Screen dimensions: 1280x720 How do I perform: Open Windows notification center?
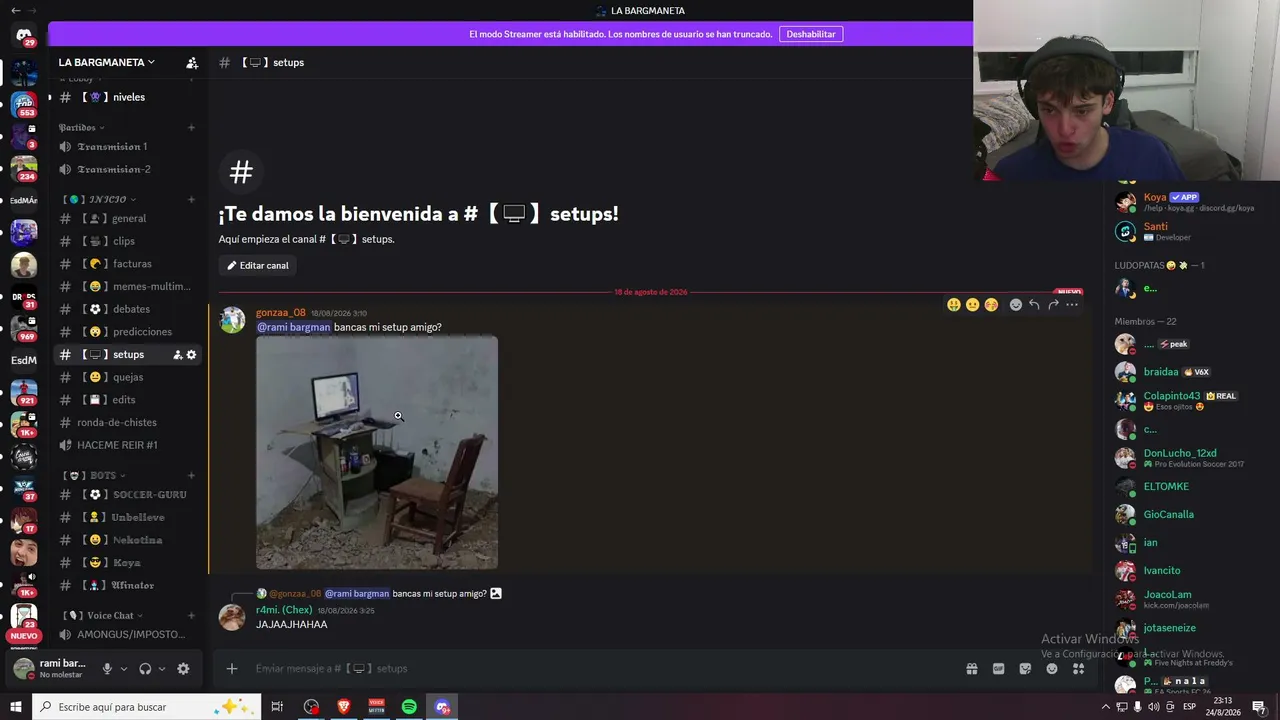1259,707
